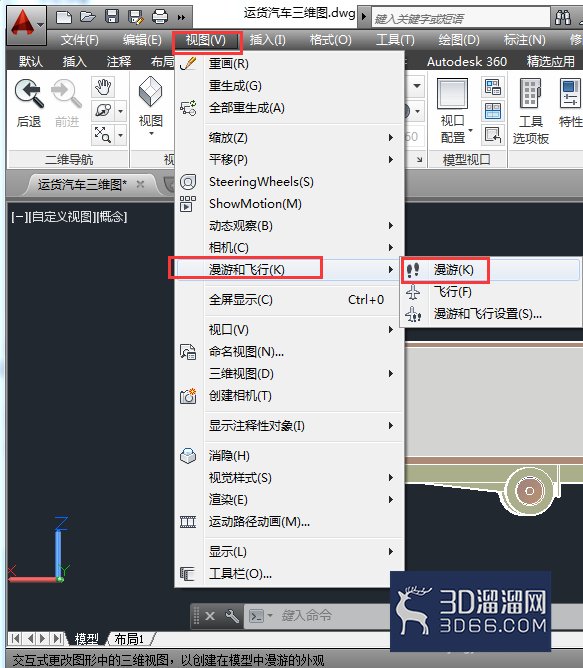Select 漫游(K) walk in submenu
The image size is (583, 668).
click(490, 270)
